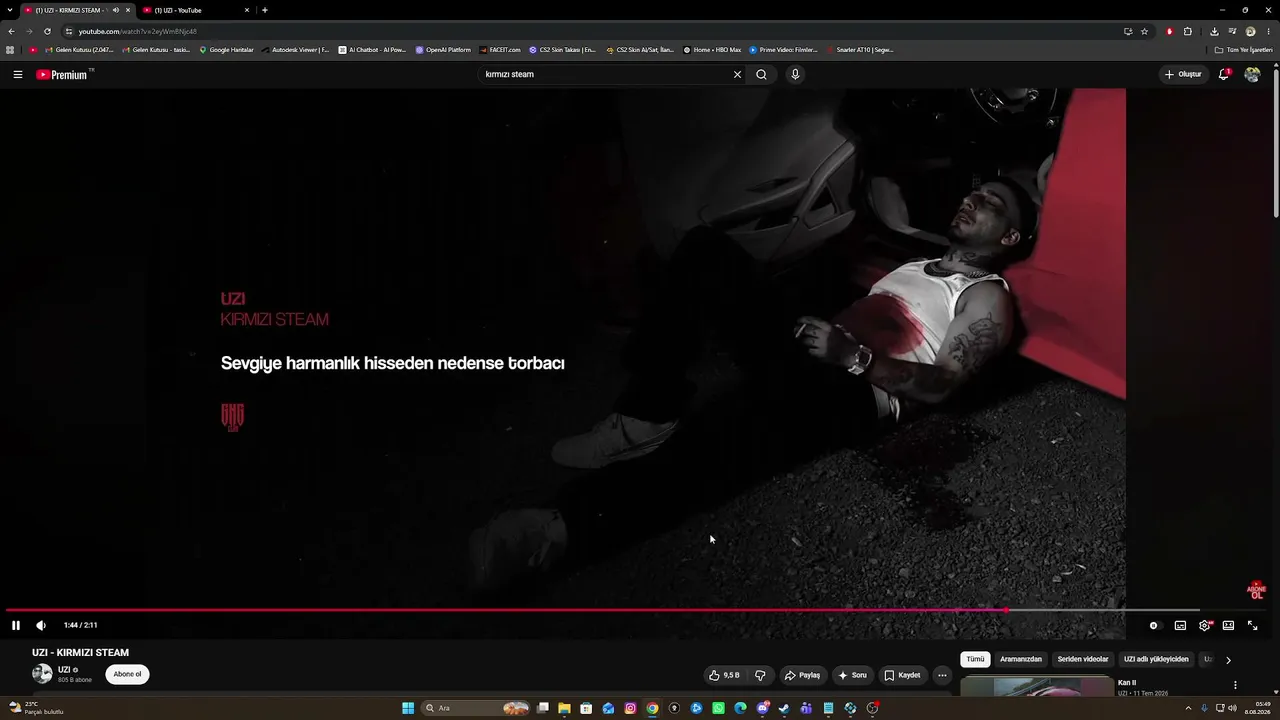Open File Explorer from the taskbar
The height and width of the screenshot is (720, 1280).
[x=564, y=708]
